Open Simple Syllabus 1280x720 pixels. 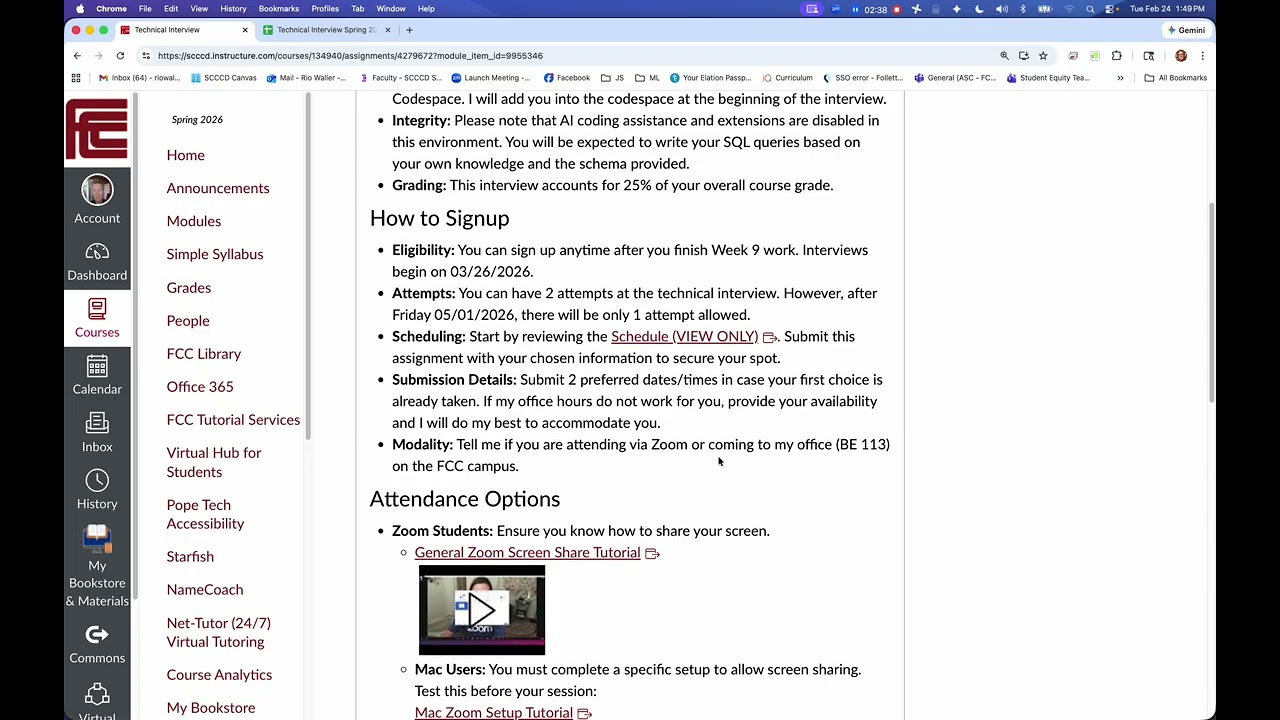(215, 254)
